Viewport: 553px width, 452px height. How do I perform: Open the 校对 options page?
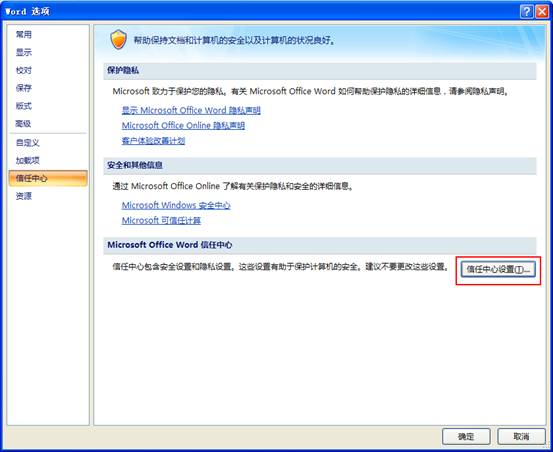point(24,70)
